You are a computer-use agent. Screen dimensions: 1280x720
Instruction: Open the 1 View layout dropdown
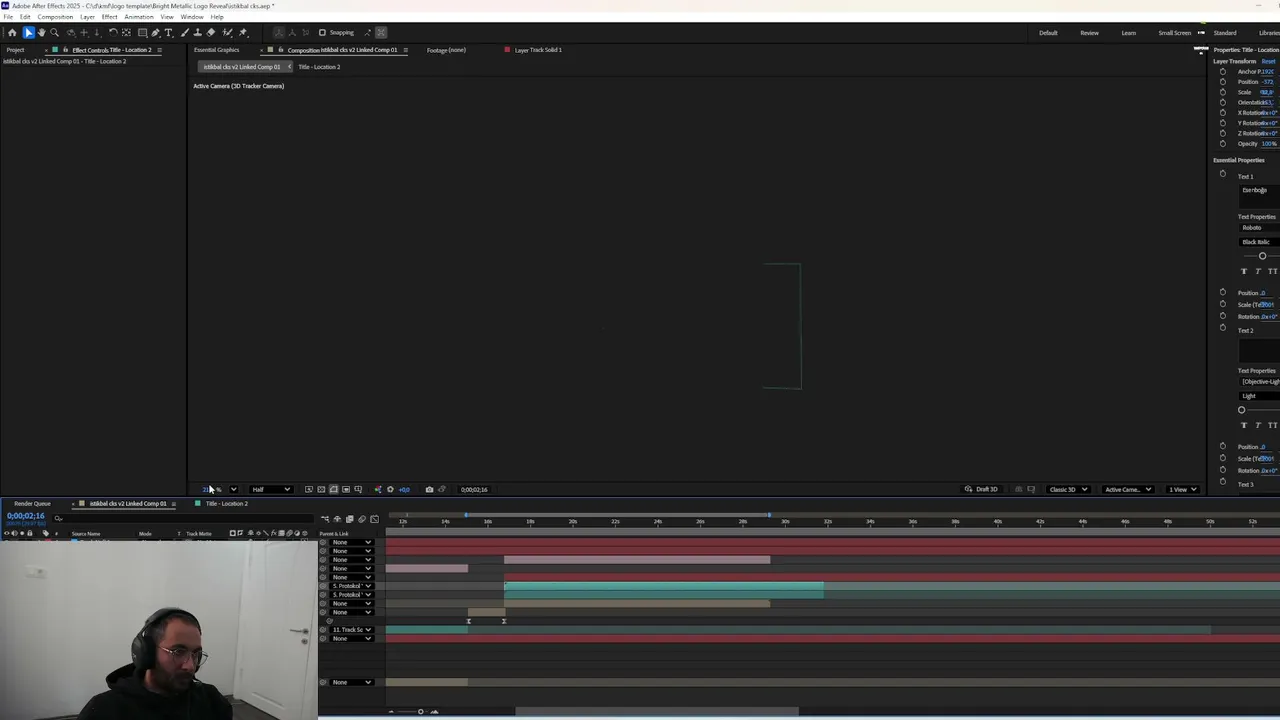(1183, 489)
